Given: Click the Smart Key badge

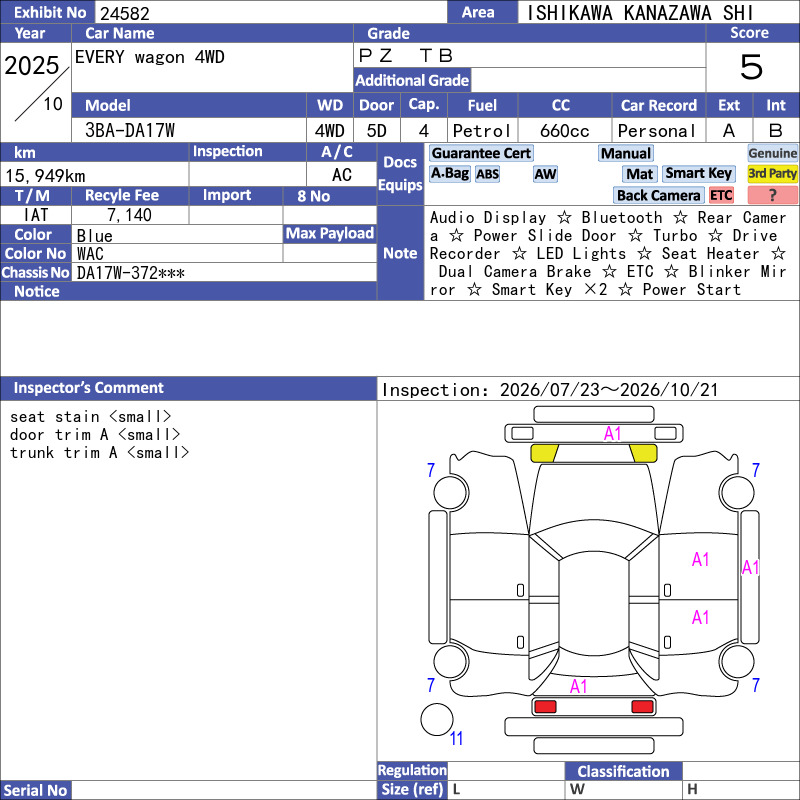Looking at the screenshot, I should (698, 173).
